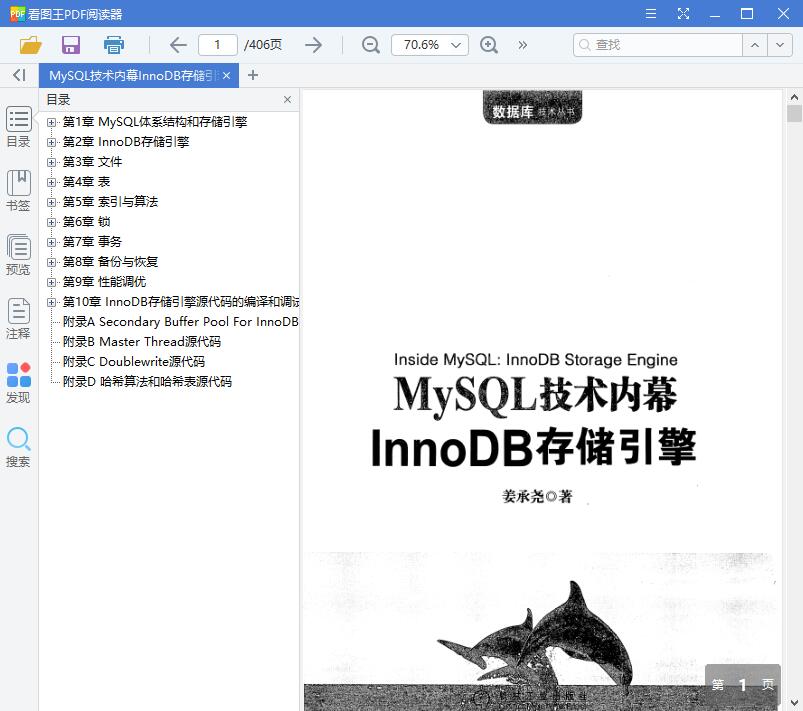Open the 发现 discover panel
Viewport: 803px width, 711px height.
(x=18, y=383)
